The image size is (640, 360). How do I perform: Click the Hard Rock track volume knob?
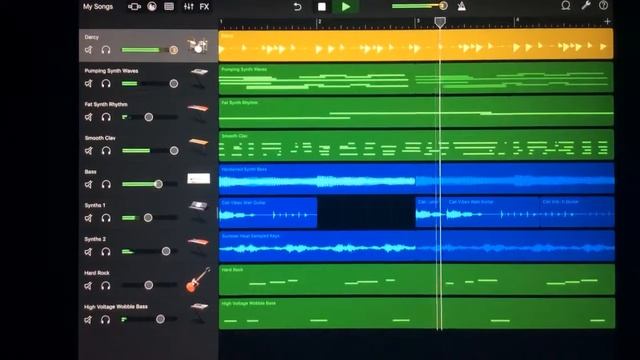coord(149,285)
